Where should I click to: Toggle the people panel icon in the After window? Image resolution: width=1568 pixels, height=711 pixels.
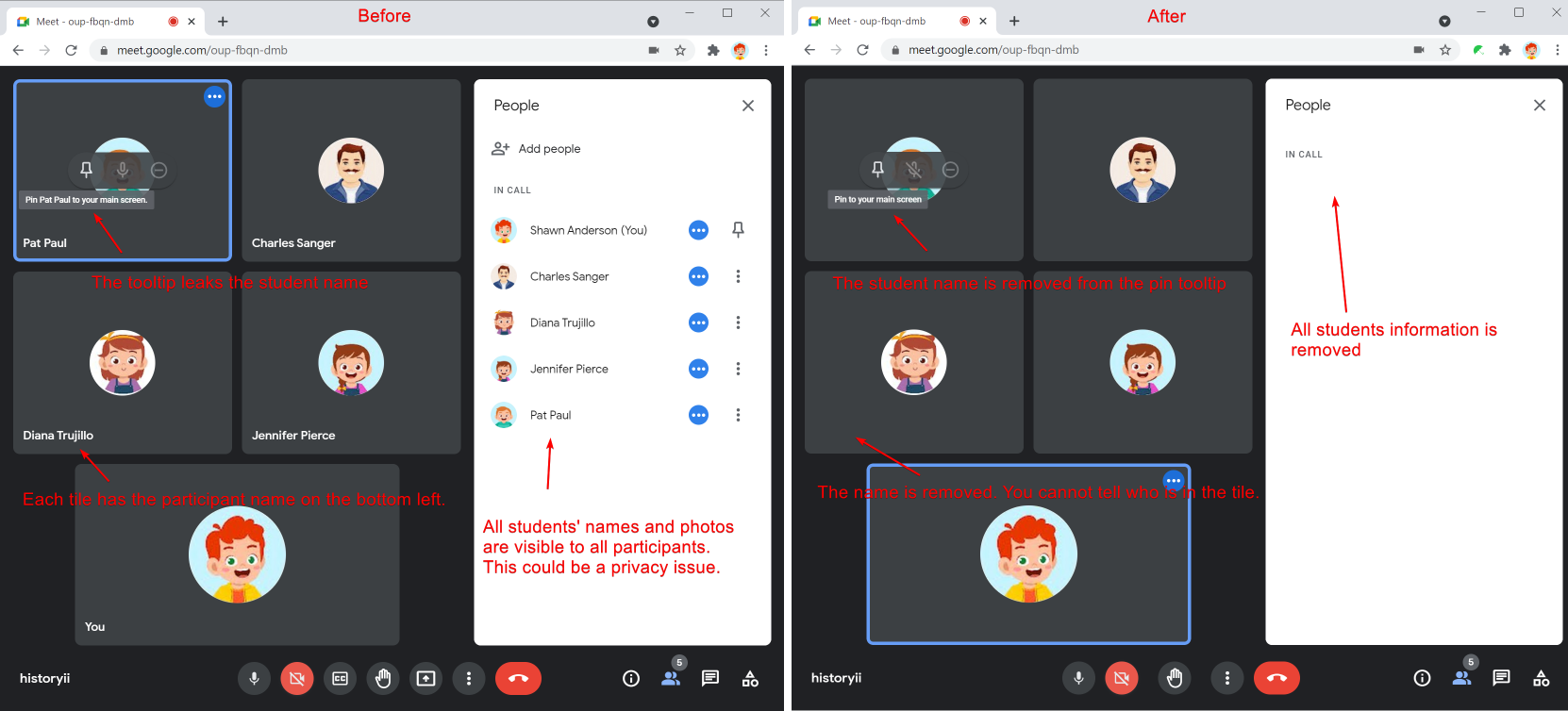click(1461, 677)
